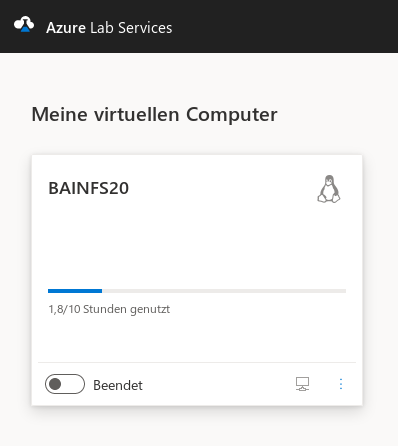Click the Linux penguin OS icon
The height and width of the screenshot is (446, 398).
(329, 189)
